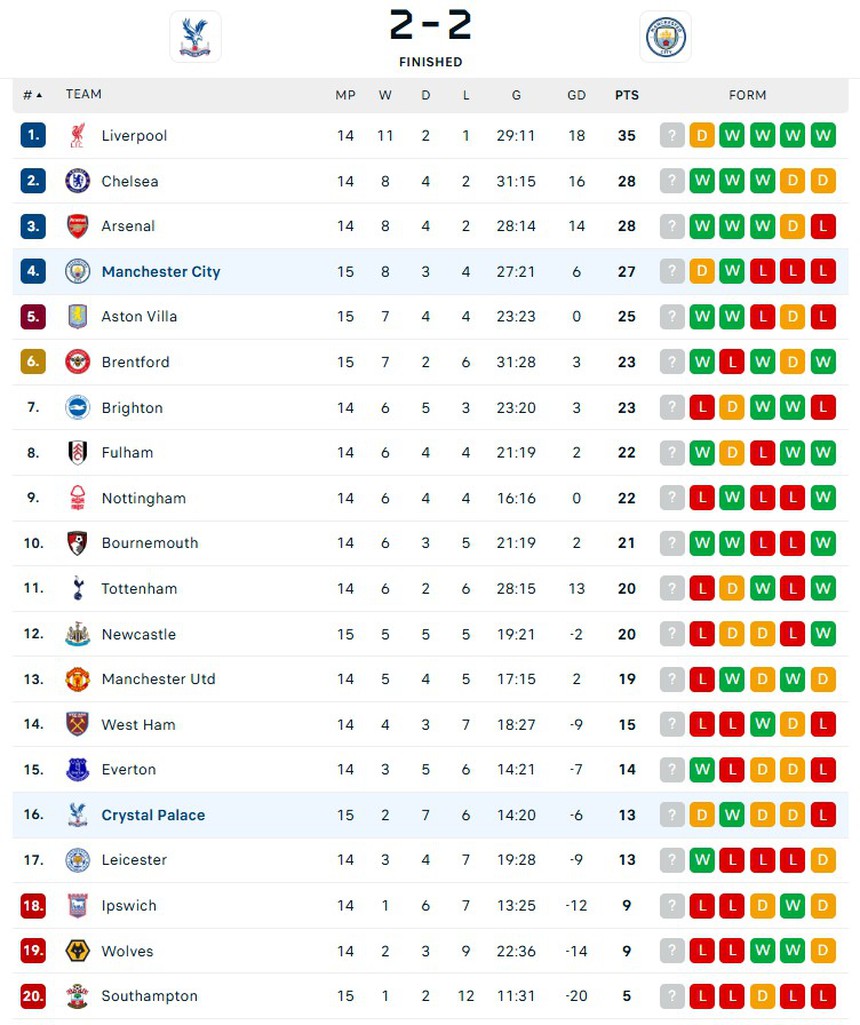Select Liverpool's club badge in the table
This screenshot has width=860, height=1025.
(x=79, y=135)
